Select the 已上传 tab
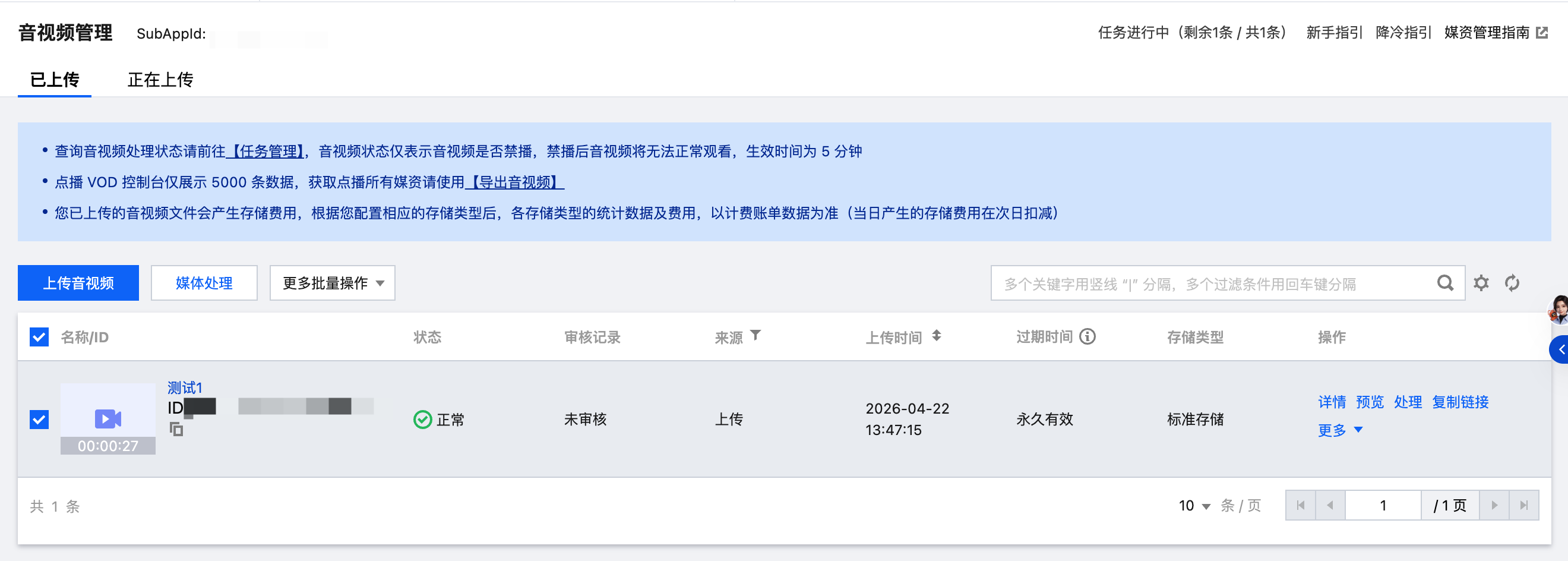The image size is (1568, 561). [x=54, y=79]
